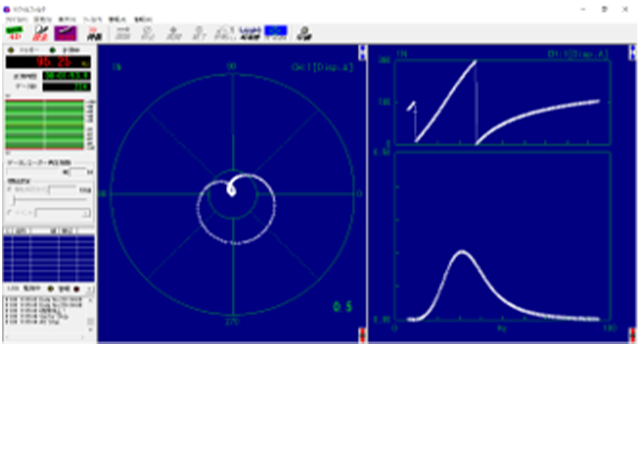Click the blue arrows at right plot panel top-right
This screenshot has height=460, width=640.
coord(632,53)
